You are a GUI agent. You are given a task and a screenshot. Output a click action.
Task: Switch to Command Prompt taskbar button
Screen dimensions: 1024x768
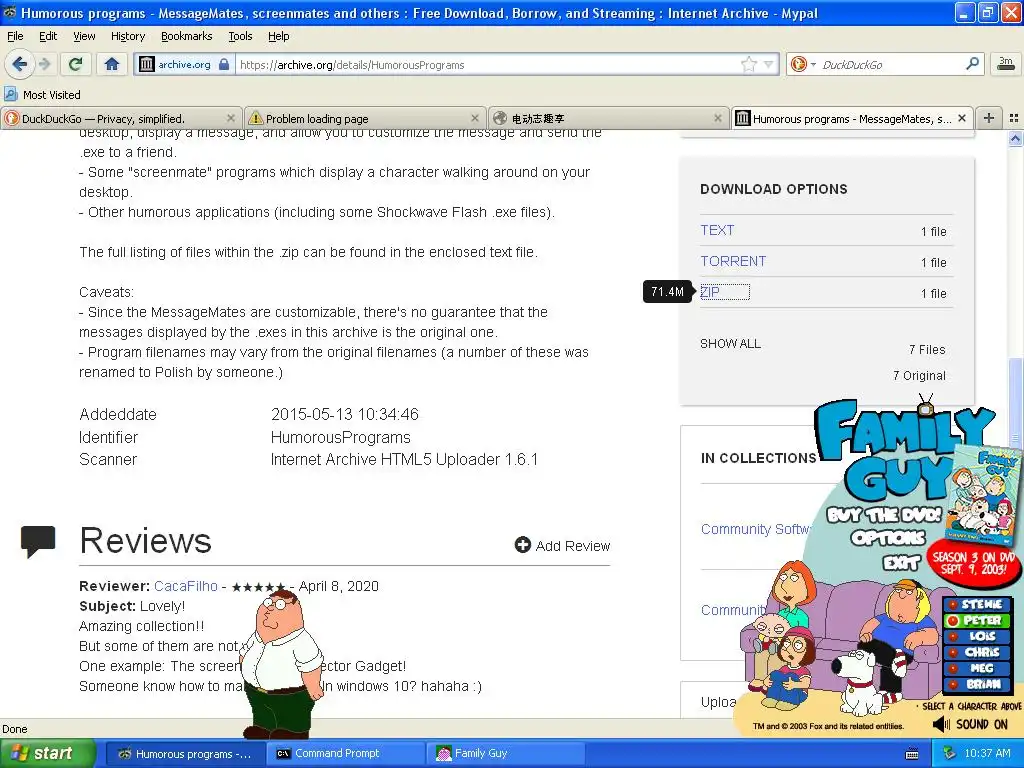point(346,754)
